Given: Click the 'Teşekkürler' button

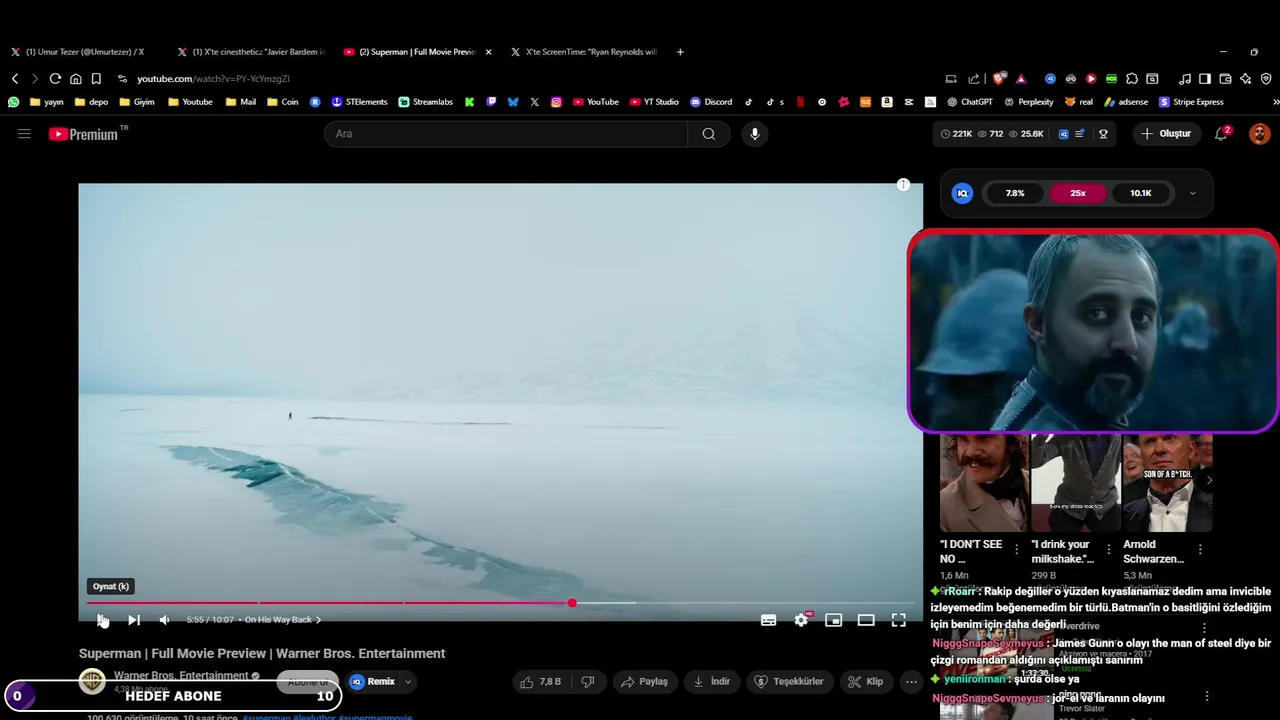Looking at the screenshot, I should click(x=790, y=682).
